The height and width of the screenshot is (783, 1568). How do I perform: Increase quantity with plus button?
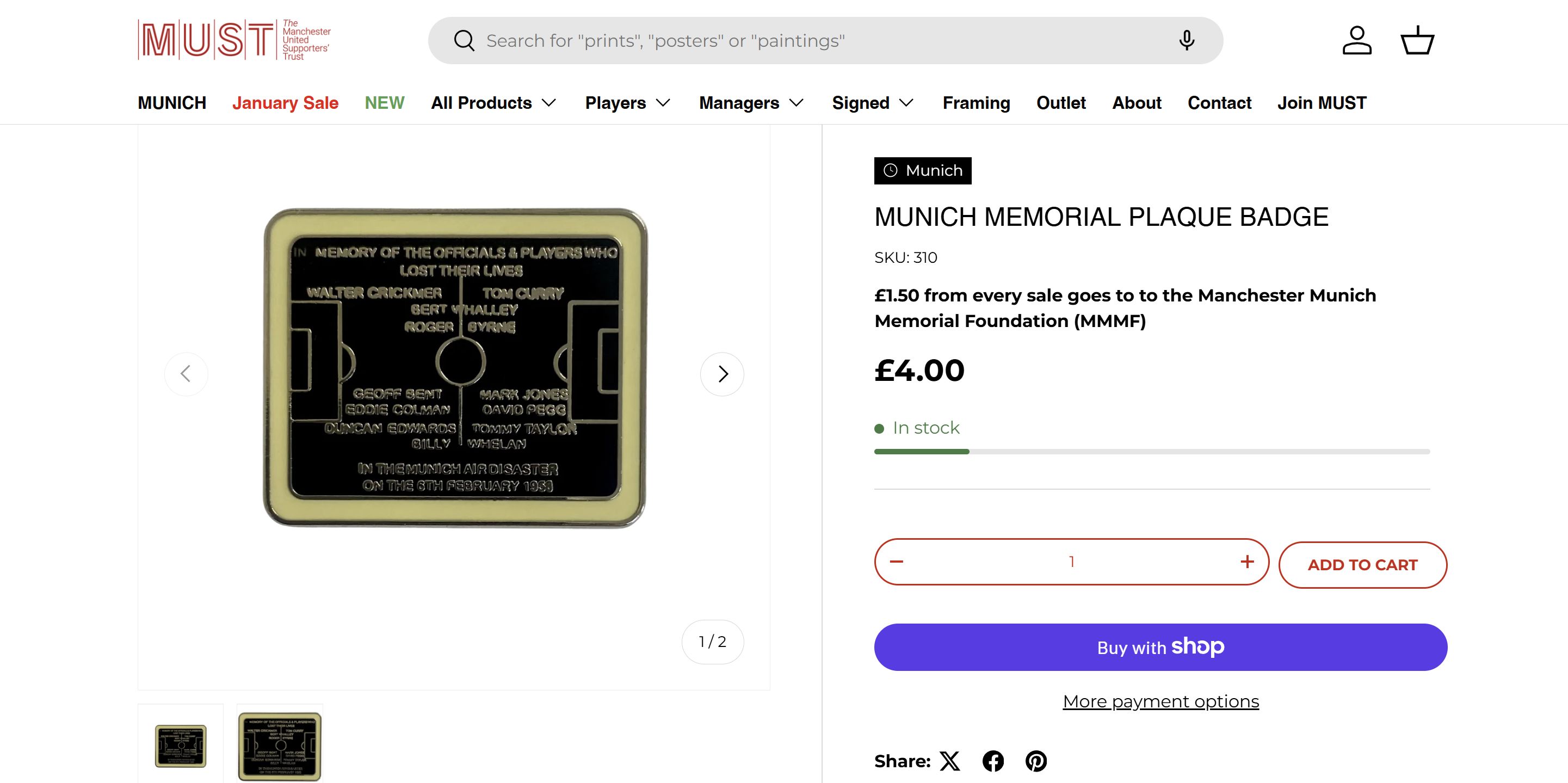click(1247, 562)
